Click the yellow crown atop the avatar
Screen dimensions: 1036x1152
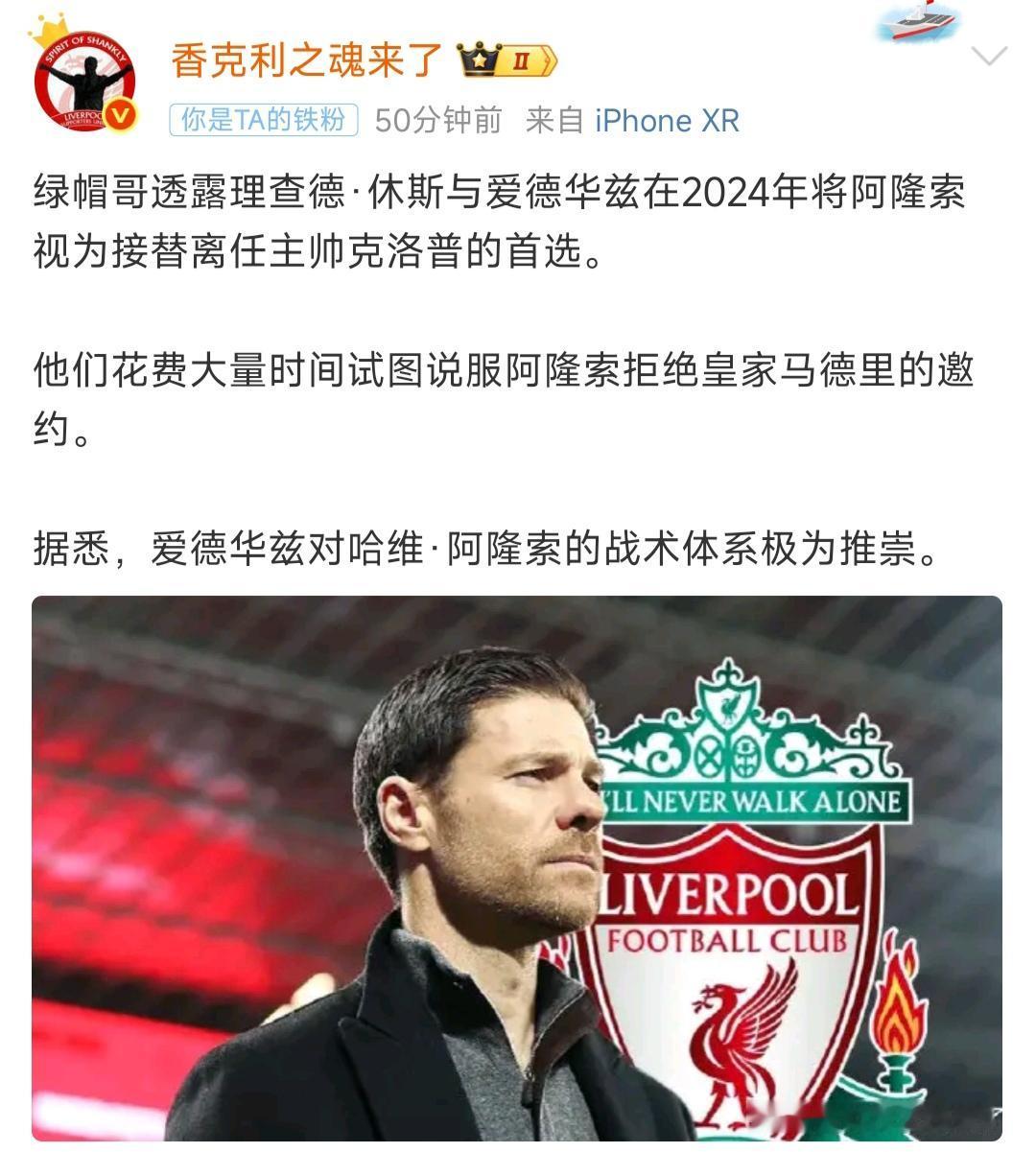[48, 32]
